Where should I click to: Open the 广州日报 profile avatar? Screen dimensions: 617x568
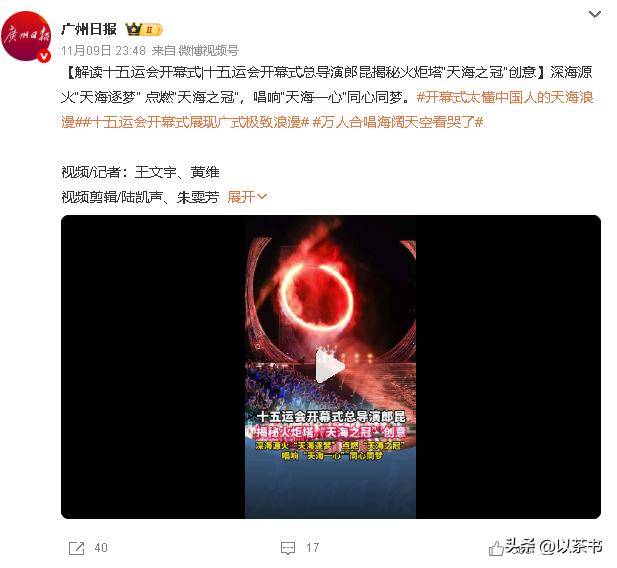click(x=26, y=36)
